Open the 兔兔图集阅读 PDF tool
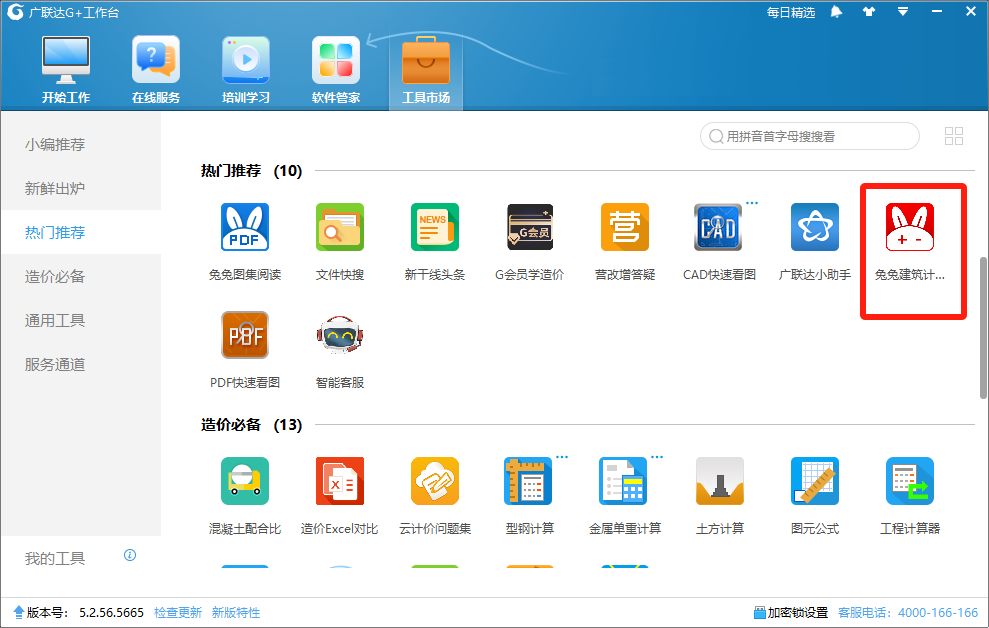 [245, 227]
